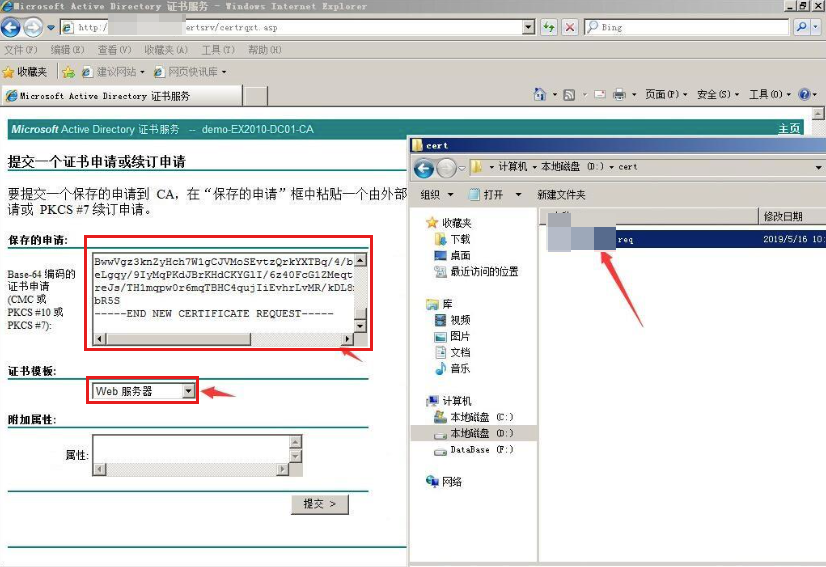This screenshot has height=567, width=826.
Task: Click the Bing search magnifier button
Action: point(802,27)
